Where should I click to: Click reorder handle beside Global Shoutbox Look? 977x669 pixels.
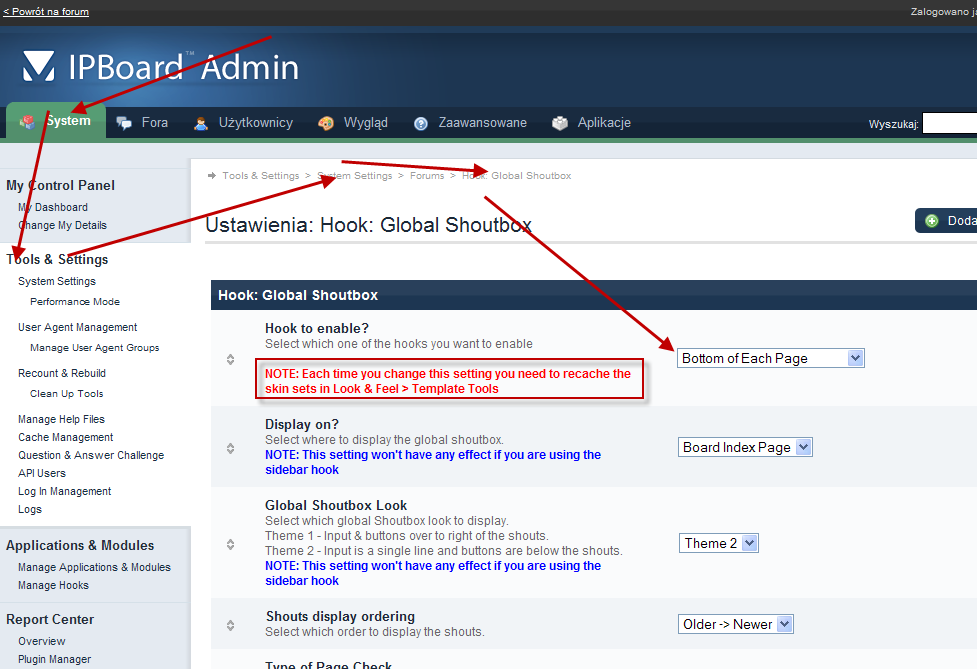tap(230, 545)
